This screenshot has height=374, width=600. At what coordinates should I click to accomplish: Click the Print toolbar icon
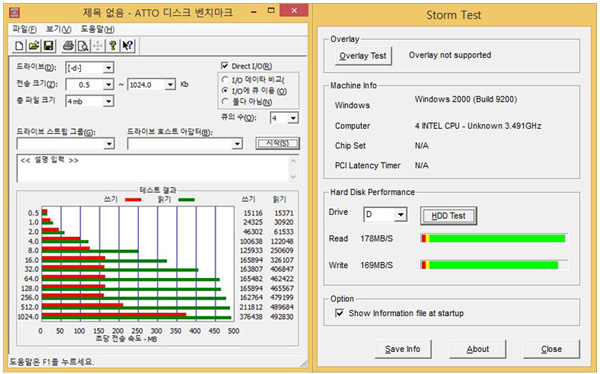[68, 46]
